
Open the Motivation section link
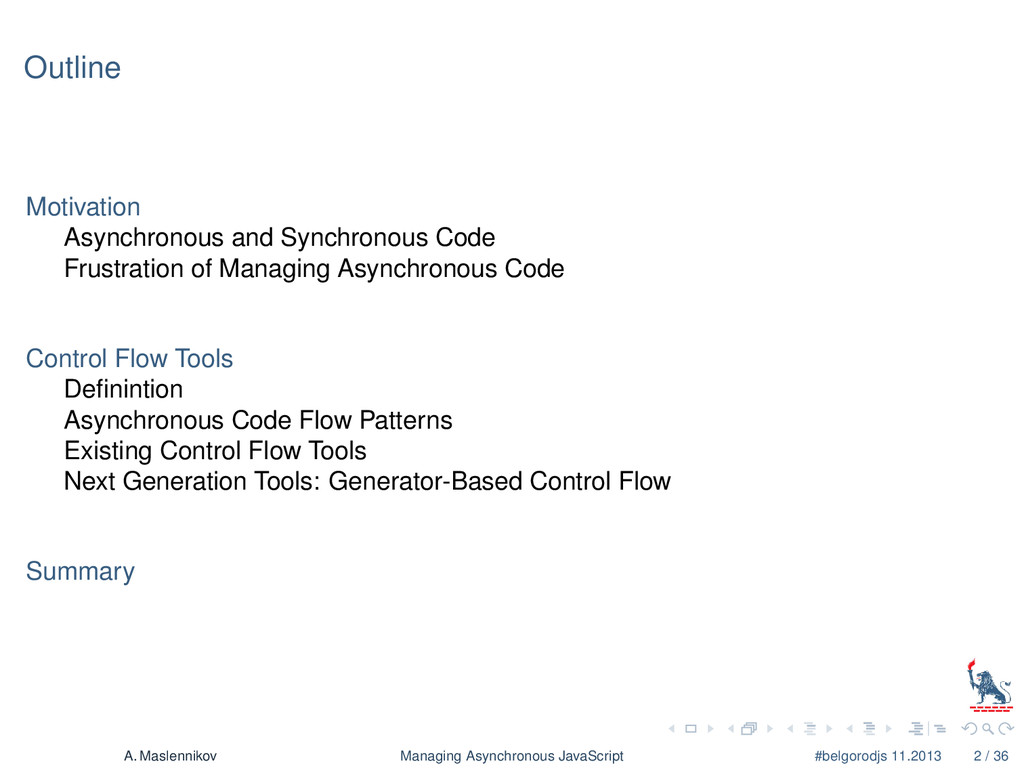click(83, 207)
